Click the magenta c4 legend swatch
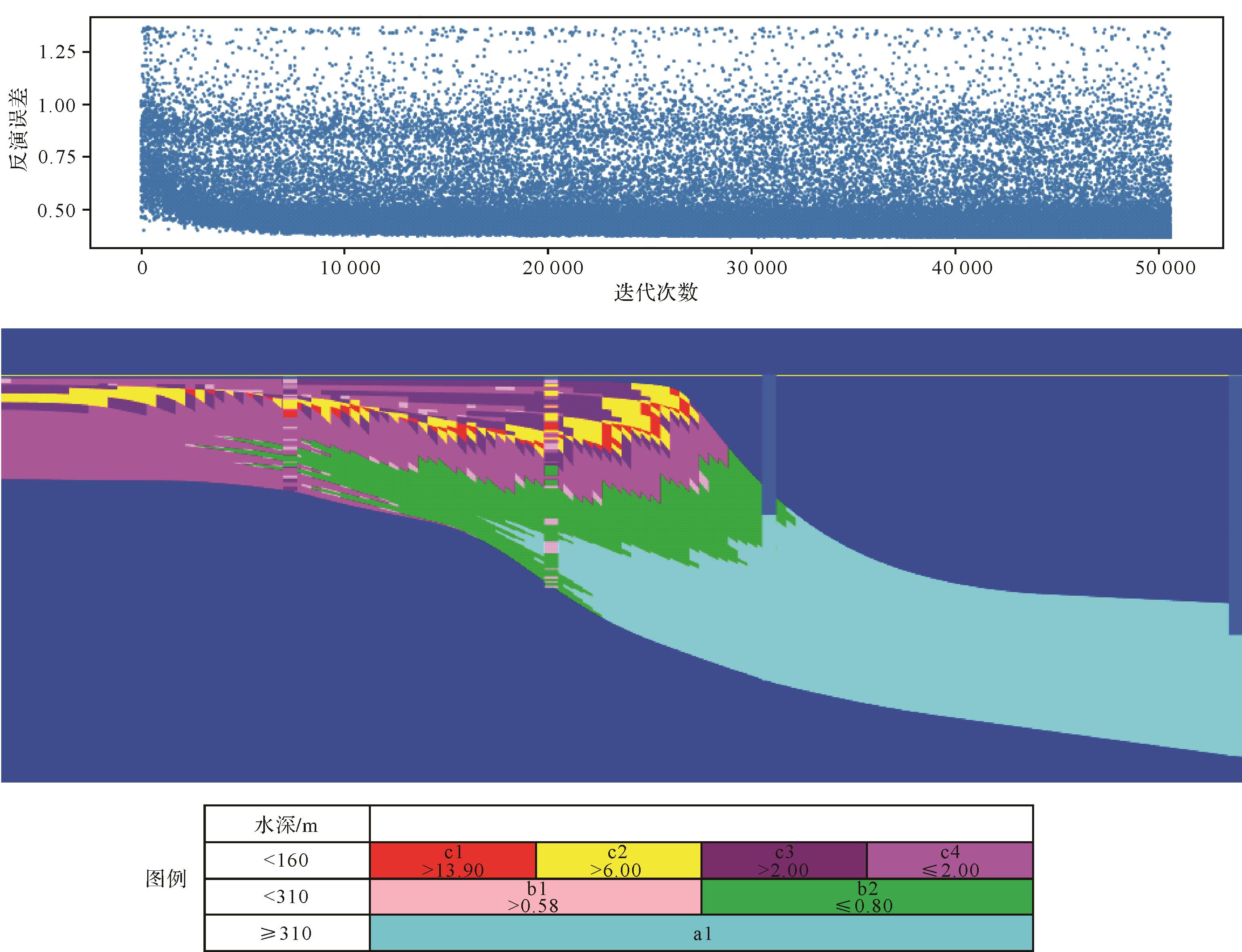 [x=950, y=860]
